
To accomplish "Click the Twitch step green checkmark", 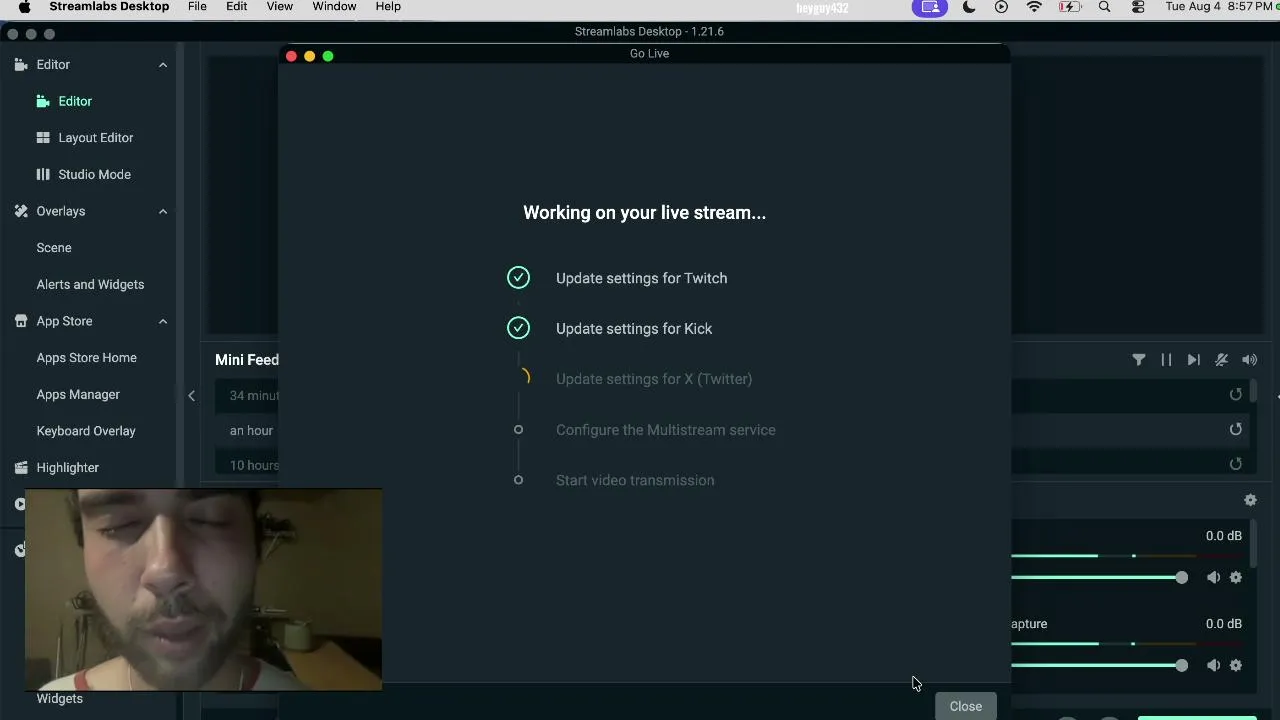I will tap(518, 278).
